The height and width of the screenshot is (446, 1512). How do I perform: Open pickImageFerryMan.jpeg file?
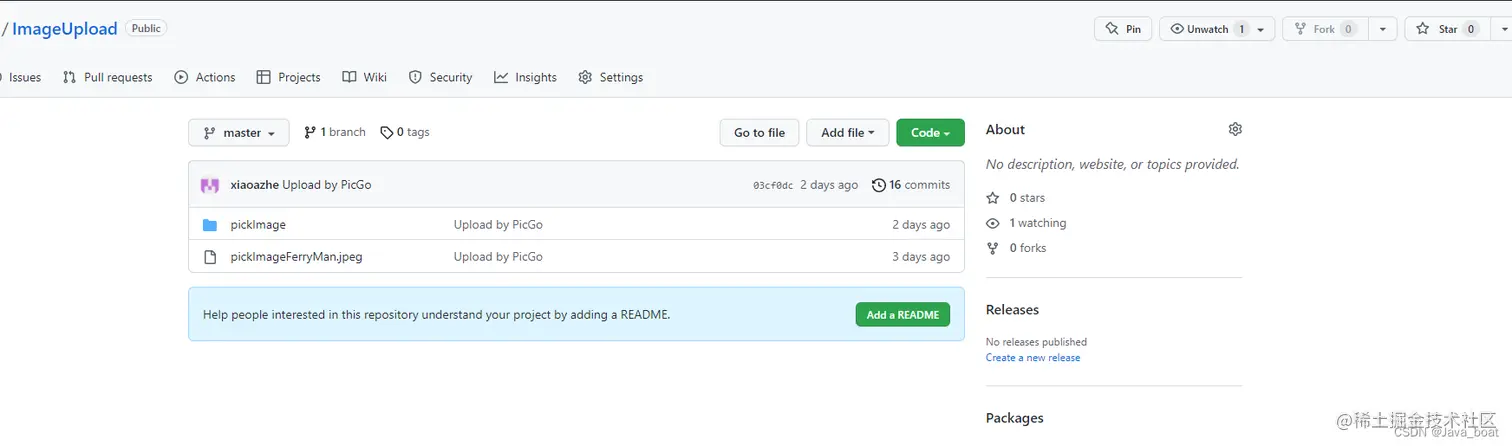tap(296, 257)
